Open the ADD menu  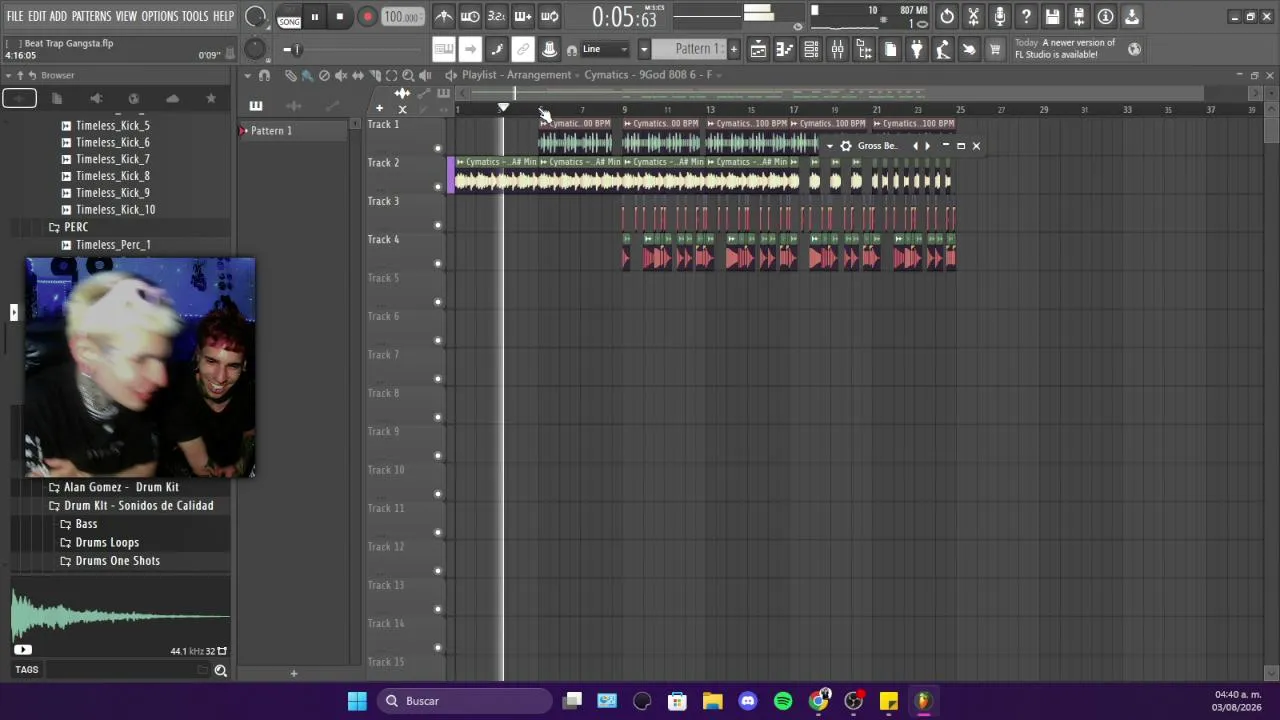(58, 16)
